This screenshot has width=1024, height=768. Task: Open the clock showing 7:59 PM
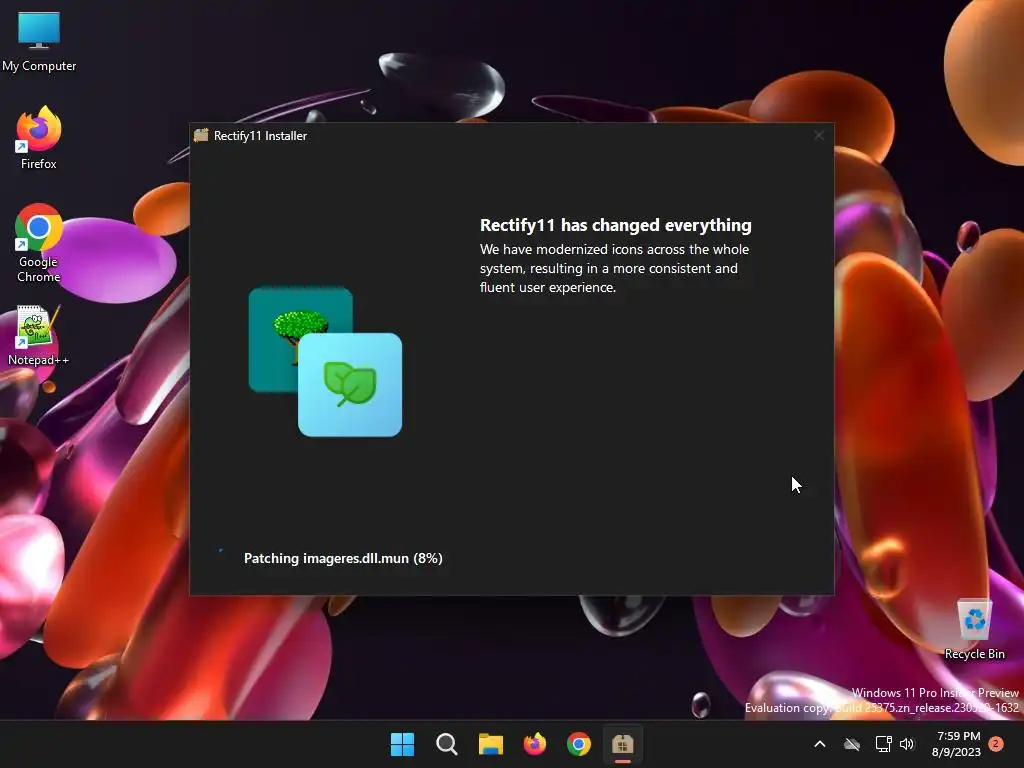click(x=957, y=744)
